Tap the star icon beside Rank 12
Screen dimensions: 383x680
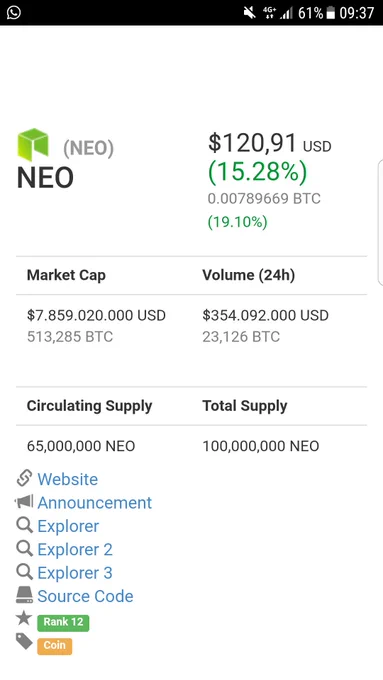click(x=24, y=618)
